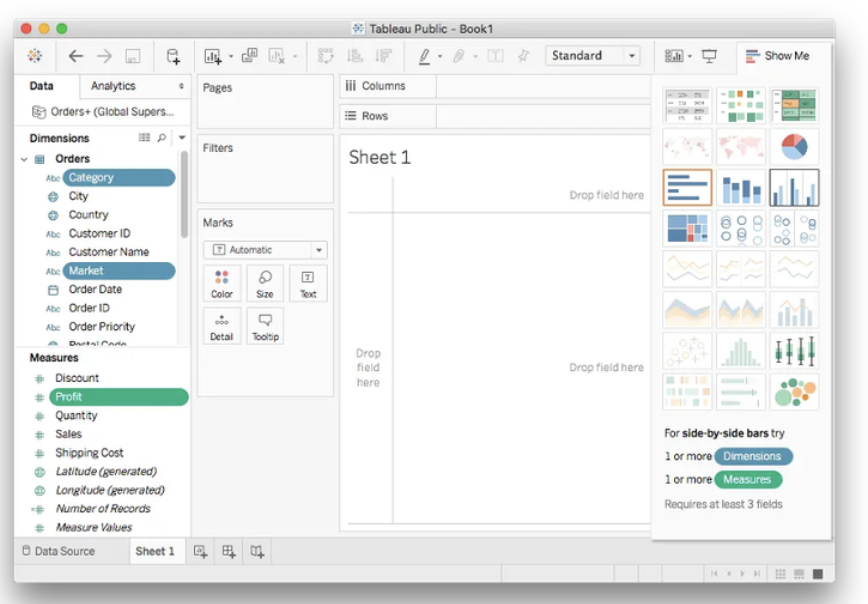
Task: Click the Fix axes pin icon
Action: [523, 56]
